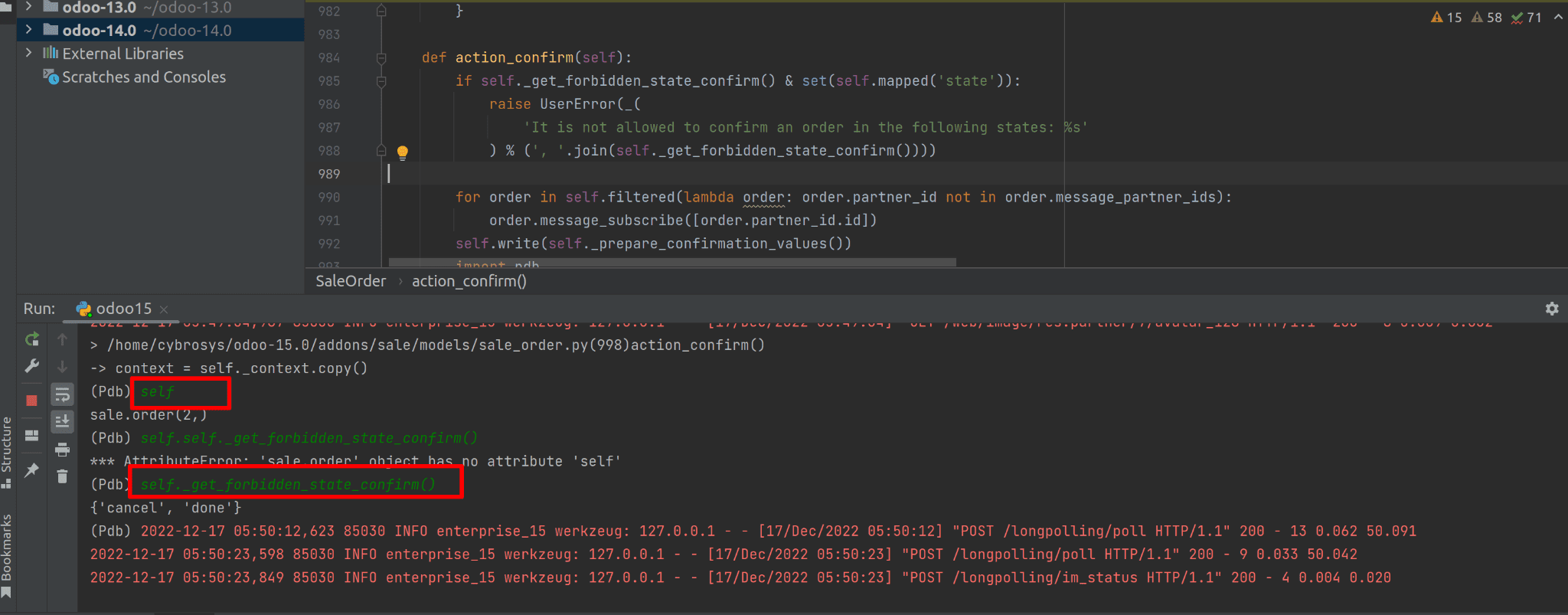Click 'order.message_subscribe([order.partner_id.id])' line

(683, 221)
